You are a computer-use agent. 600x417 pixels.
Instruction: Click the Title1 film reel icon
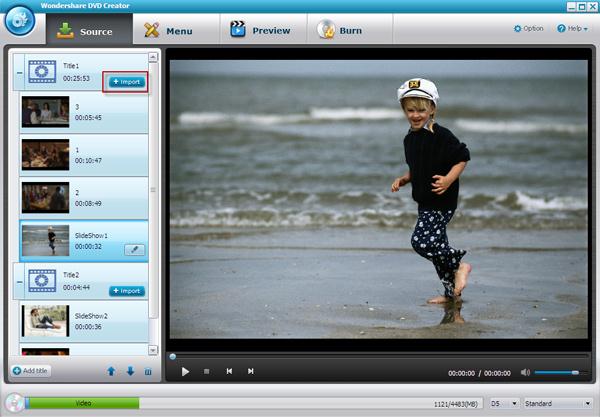point(42,72)
